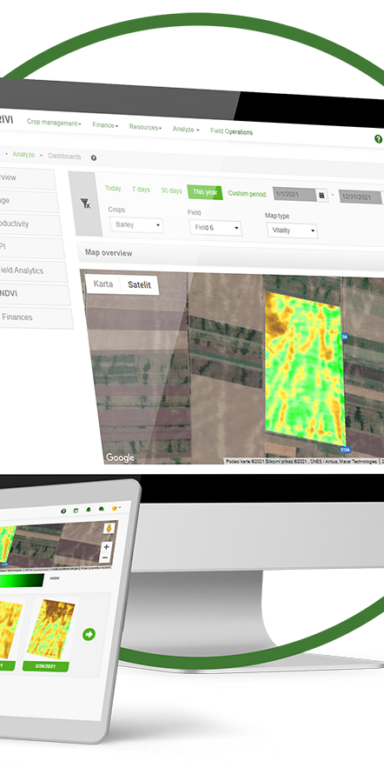Click the Street View pegman on tablet map
This screenshot has width=384, height=768.
[108, 529]
